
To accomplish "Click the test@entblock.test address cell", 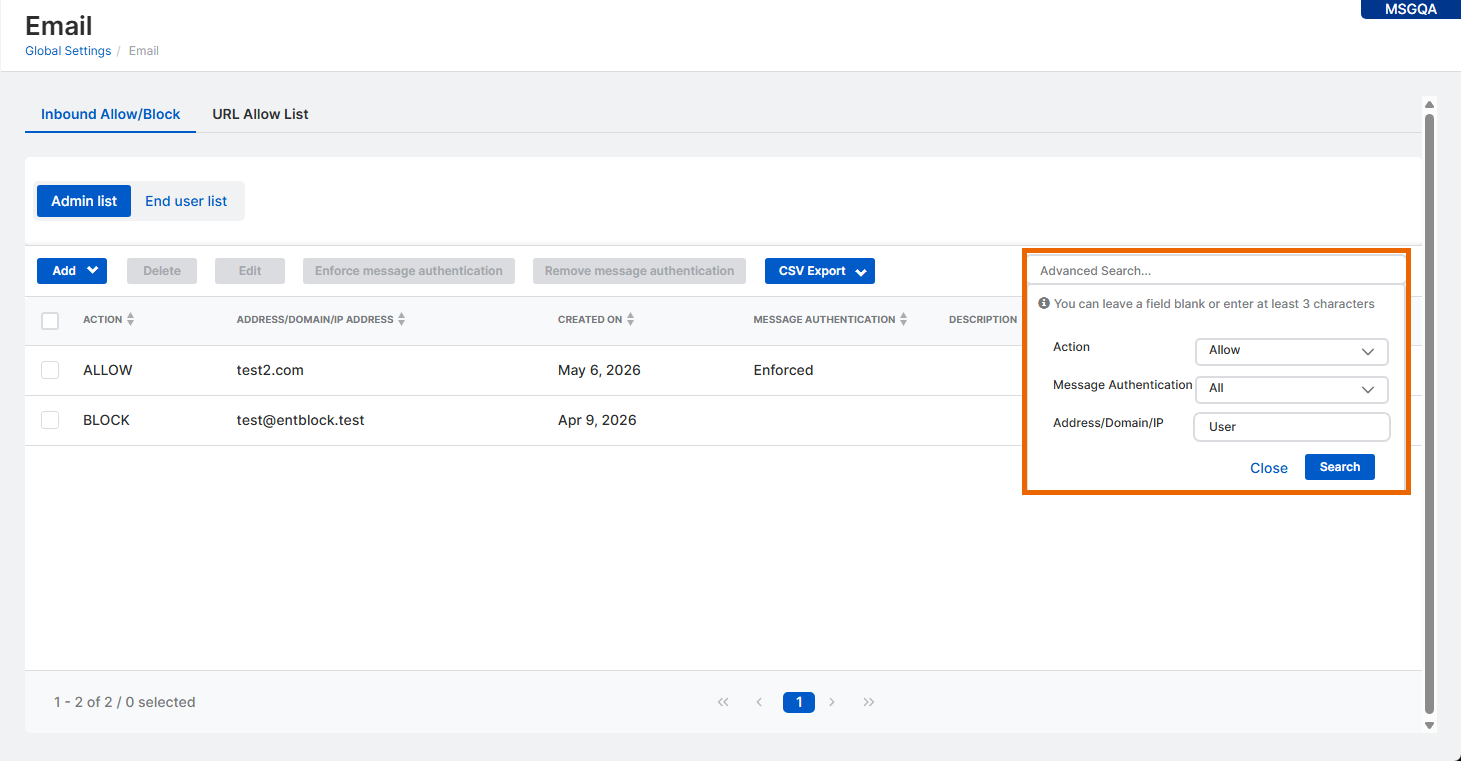I will (x=301, y=420).
